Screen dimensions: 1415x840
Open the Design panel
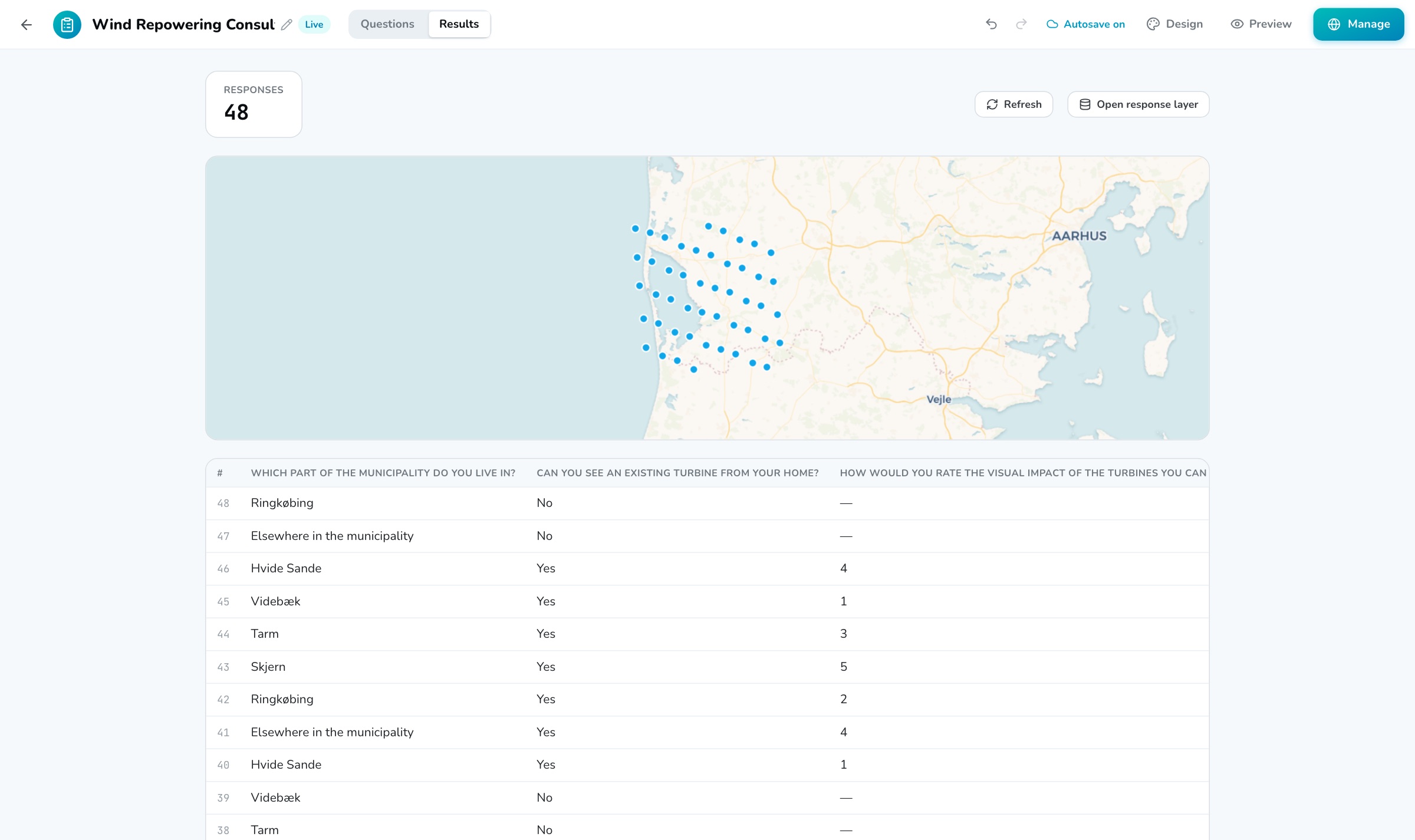pos(1174,24)
